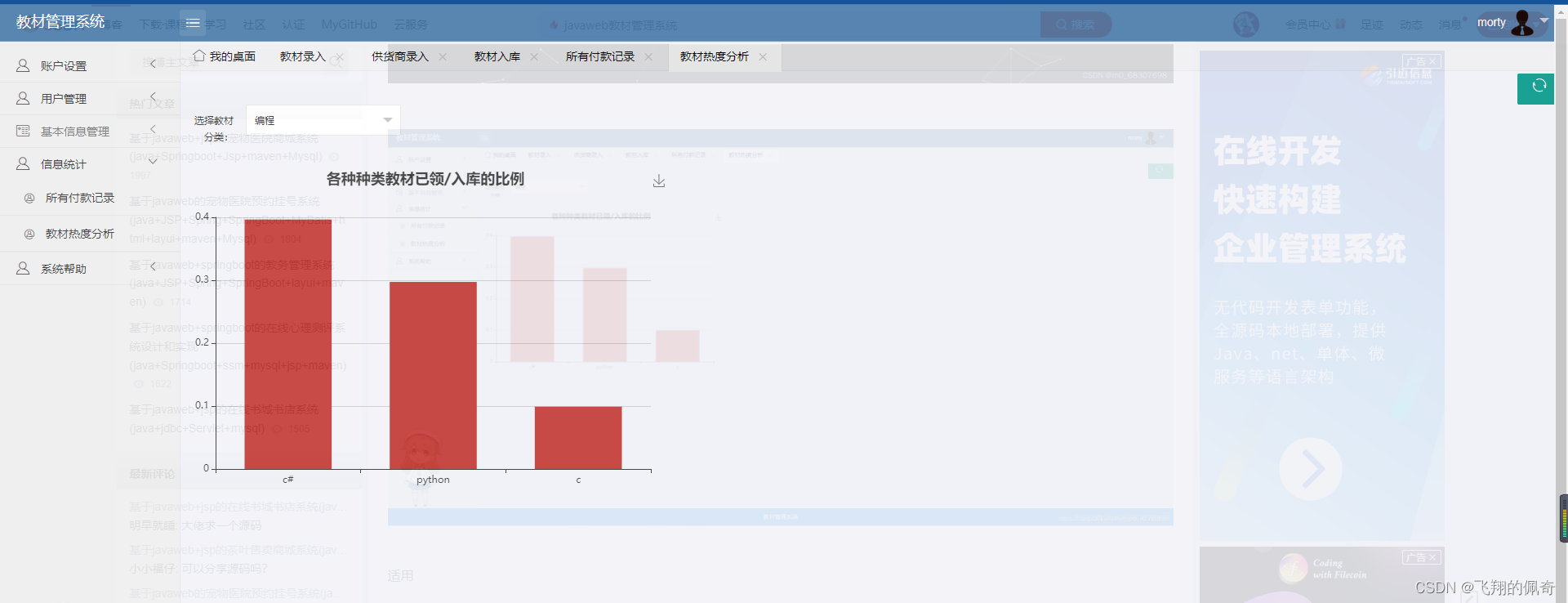The height and width of the screenshot is (603, 1568).
Task: Toggle the sidebar with the hamburger menu icon
Action: click(x=193, y=23)
